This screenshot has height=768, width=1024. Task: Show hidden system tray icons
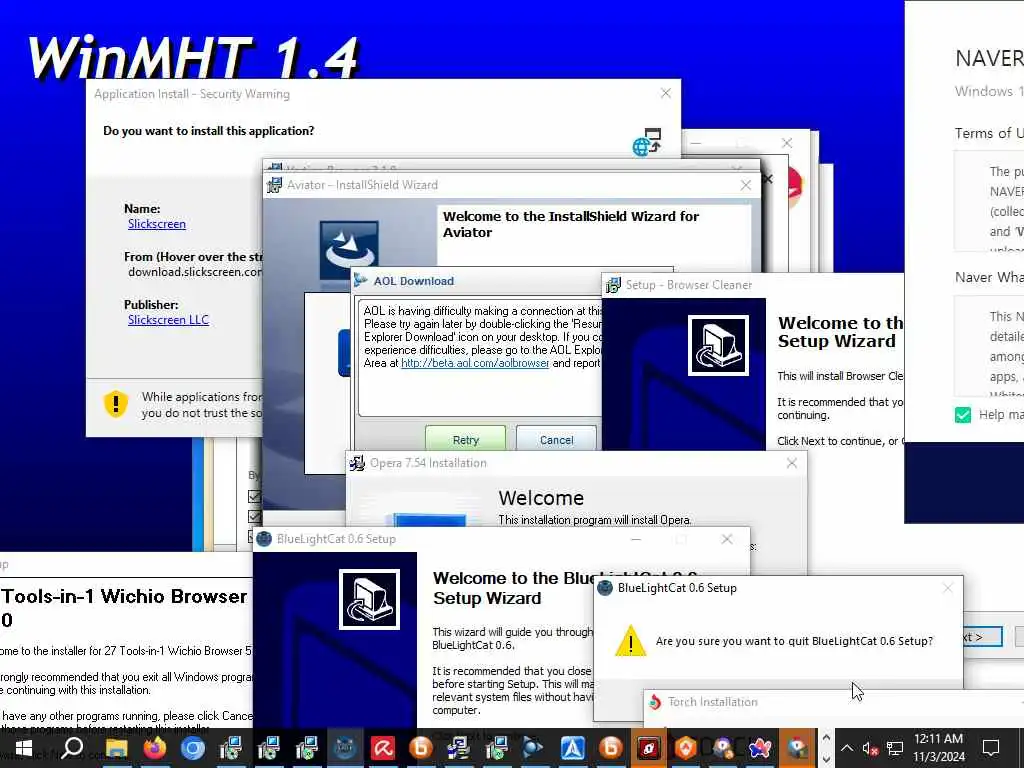point(846,748)
